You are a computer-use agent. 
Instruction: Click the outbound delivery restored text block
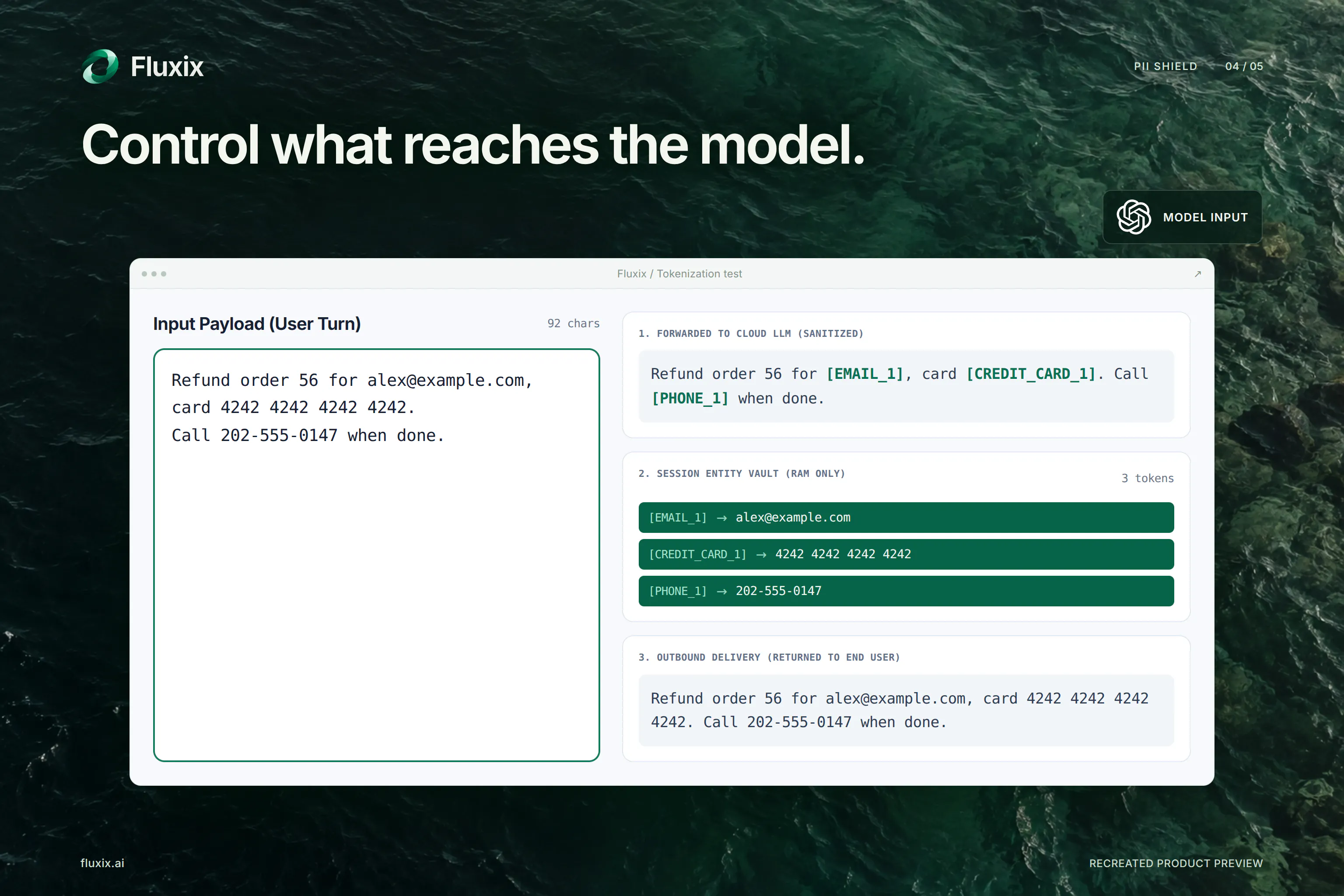tap(906, 710)
